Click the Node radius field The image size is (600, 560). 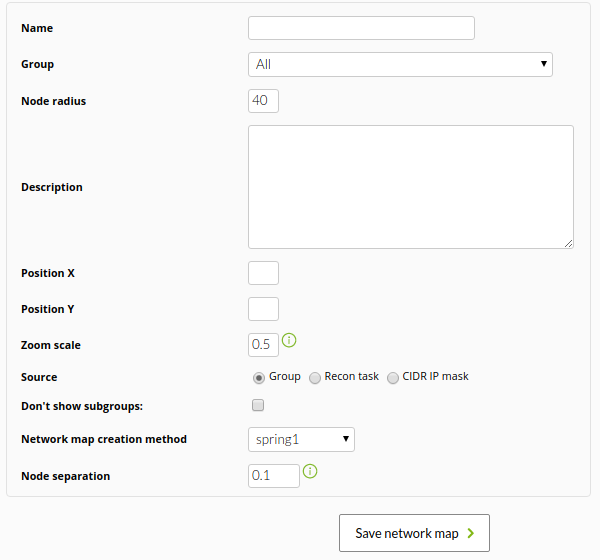tap(263, 101)
